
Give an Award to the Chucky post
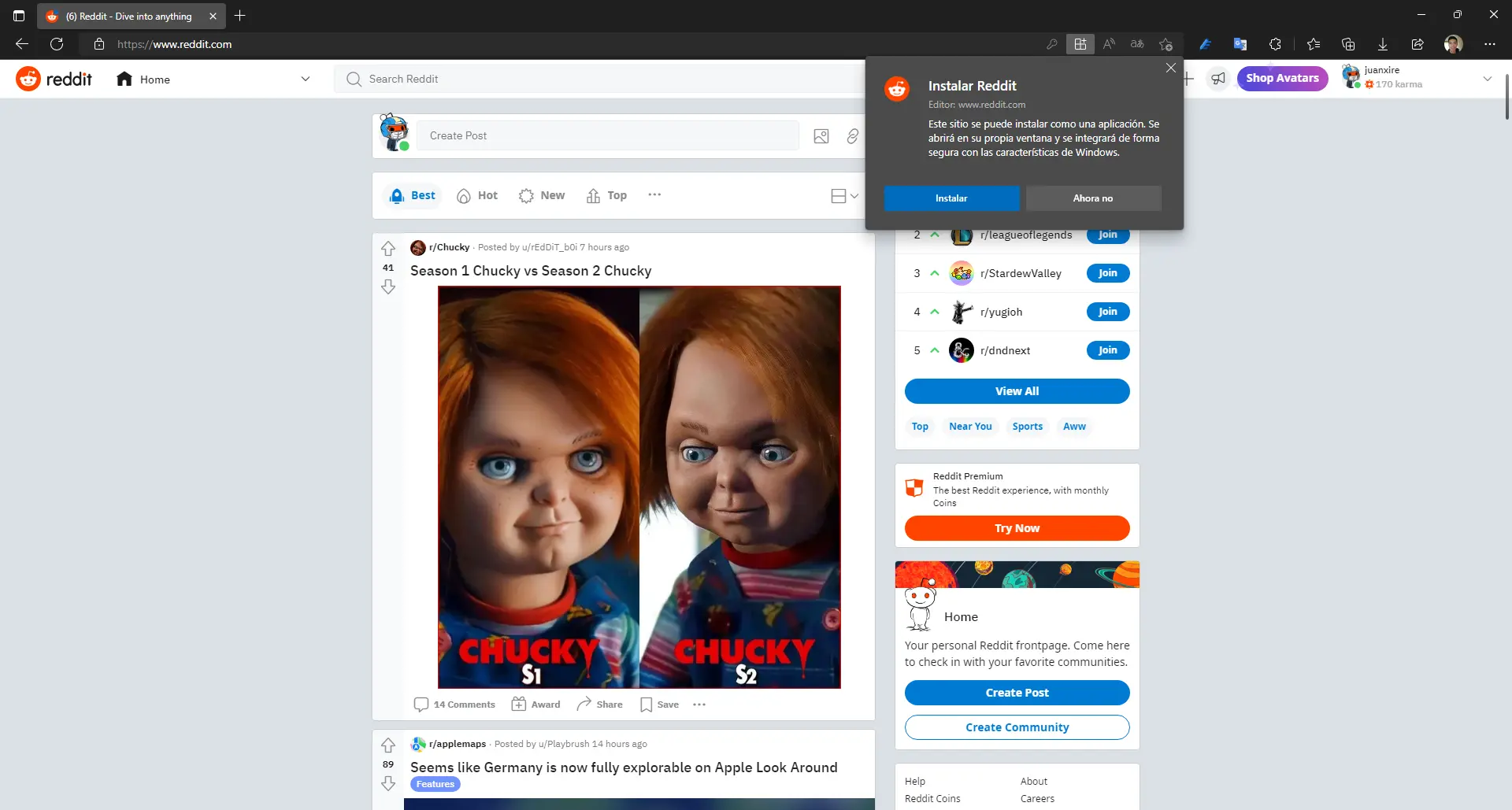coord(536,705)
